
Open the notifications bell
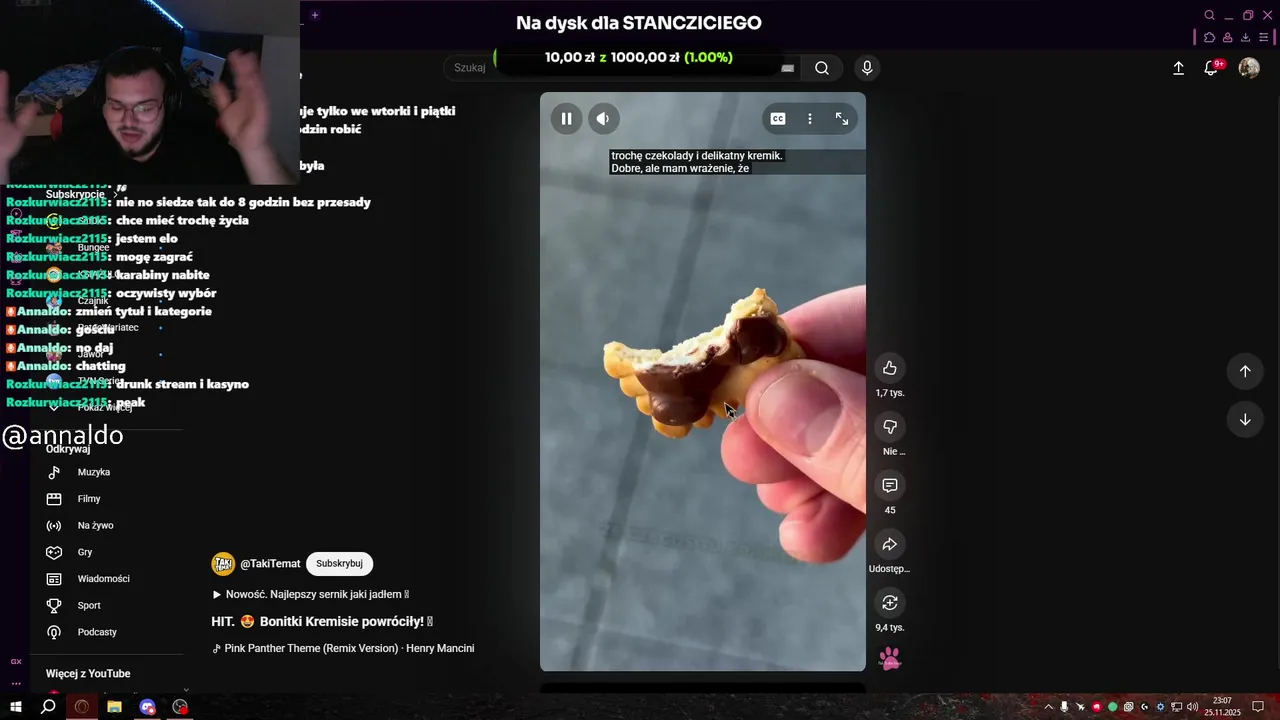point(1211,68)
